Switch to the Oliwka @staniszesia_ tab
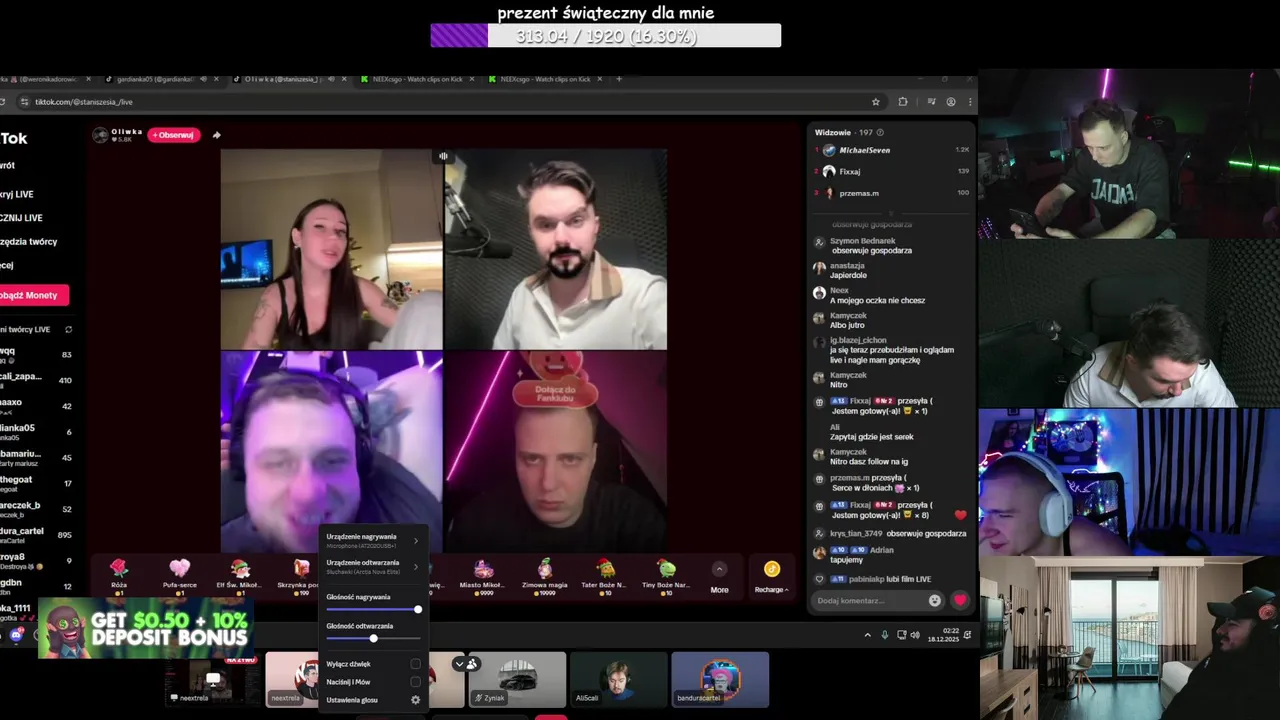The width and height of the screenshot is (1280, 720). [x=290, y=79]
